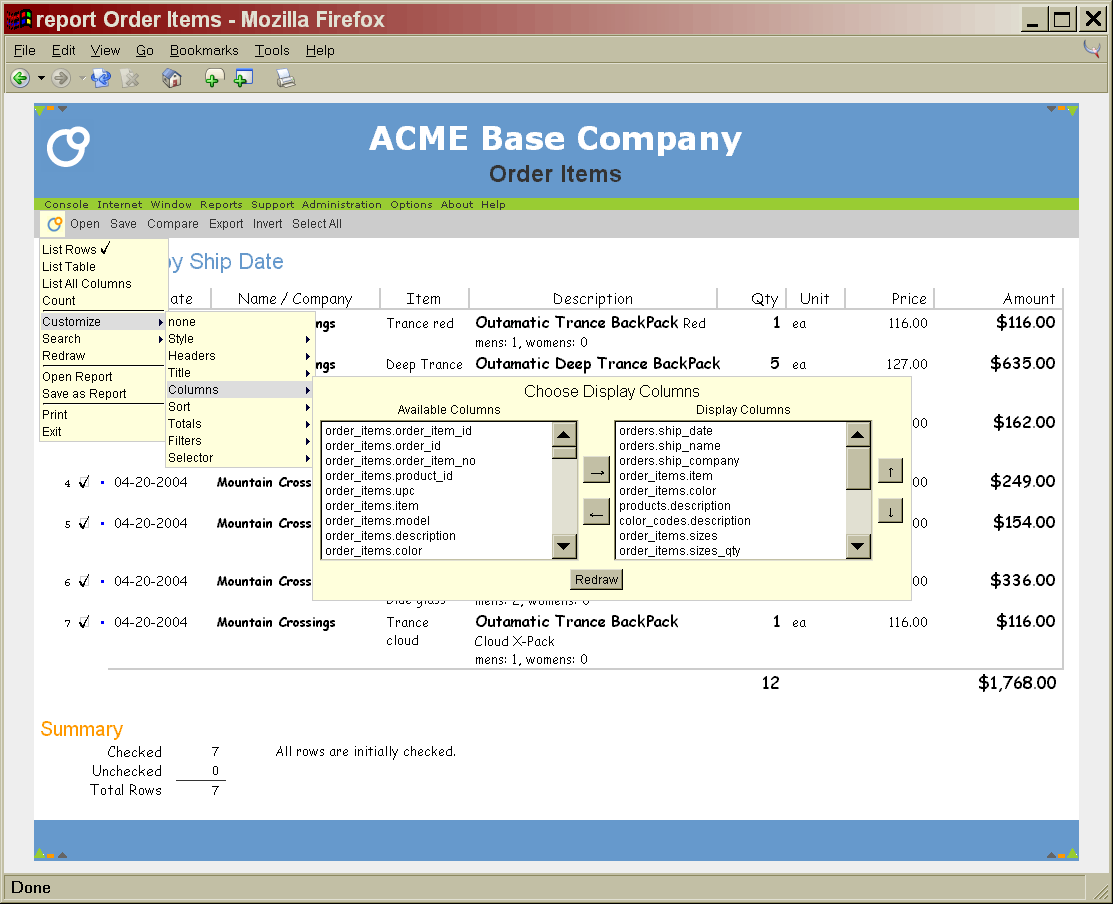Click the window resize grip in status bar

point(1100,891)
